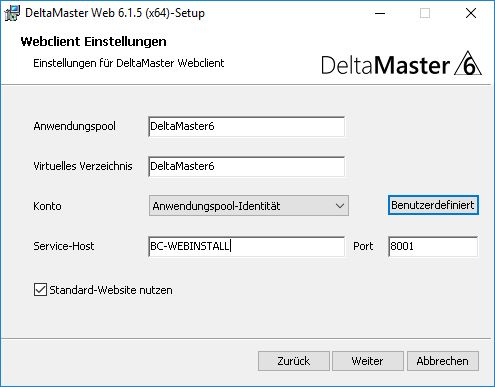This screenshot has width=495, height=387.
Task: Focus the Anwendungspool input field
Action: [x=247, y=126]
